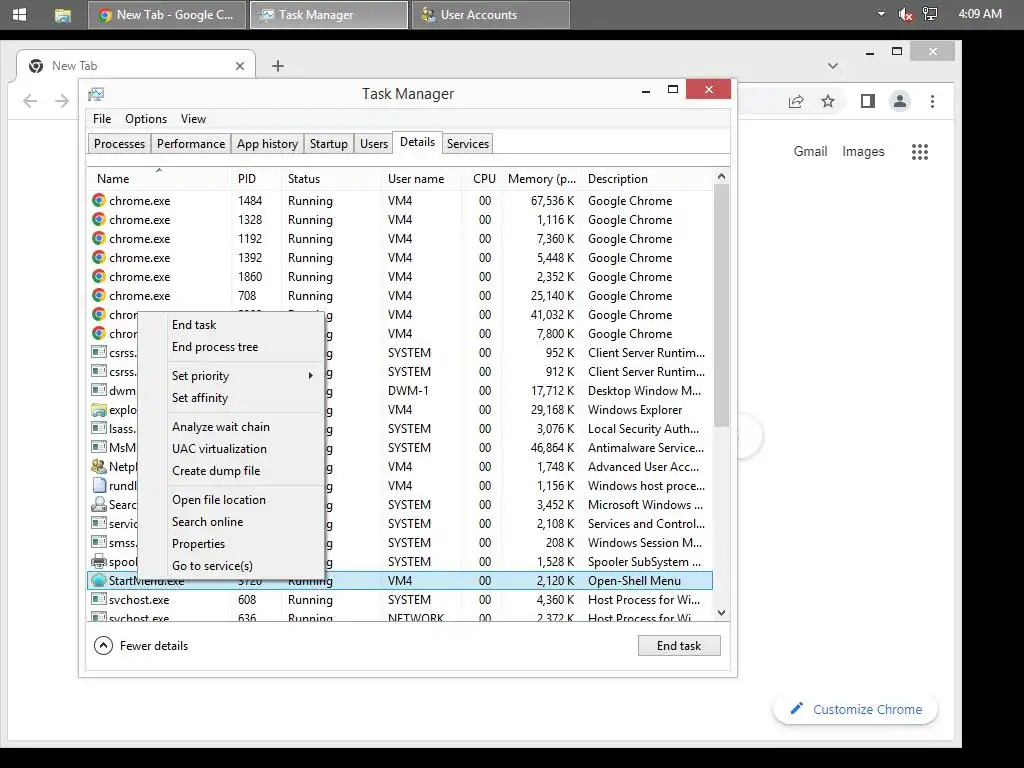Click the chrome.exe icon for PID 1328
Image resolution: width=1024 pixels, height=768 pixels.
(99, 219)
